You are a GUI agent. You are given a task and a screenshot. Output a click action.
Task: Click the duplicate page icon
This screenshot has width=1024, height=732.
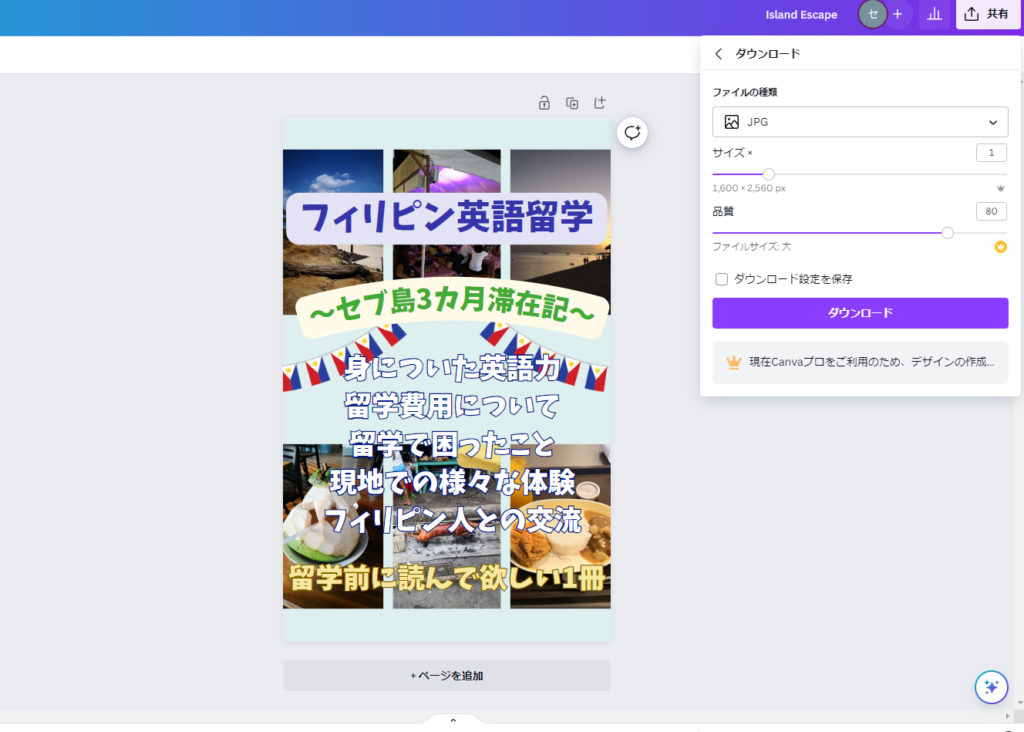572,103
